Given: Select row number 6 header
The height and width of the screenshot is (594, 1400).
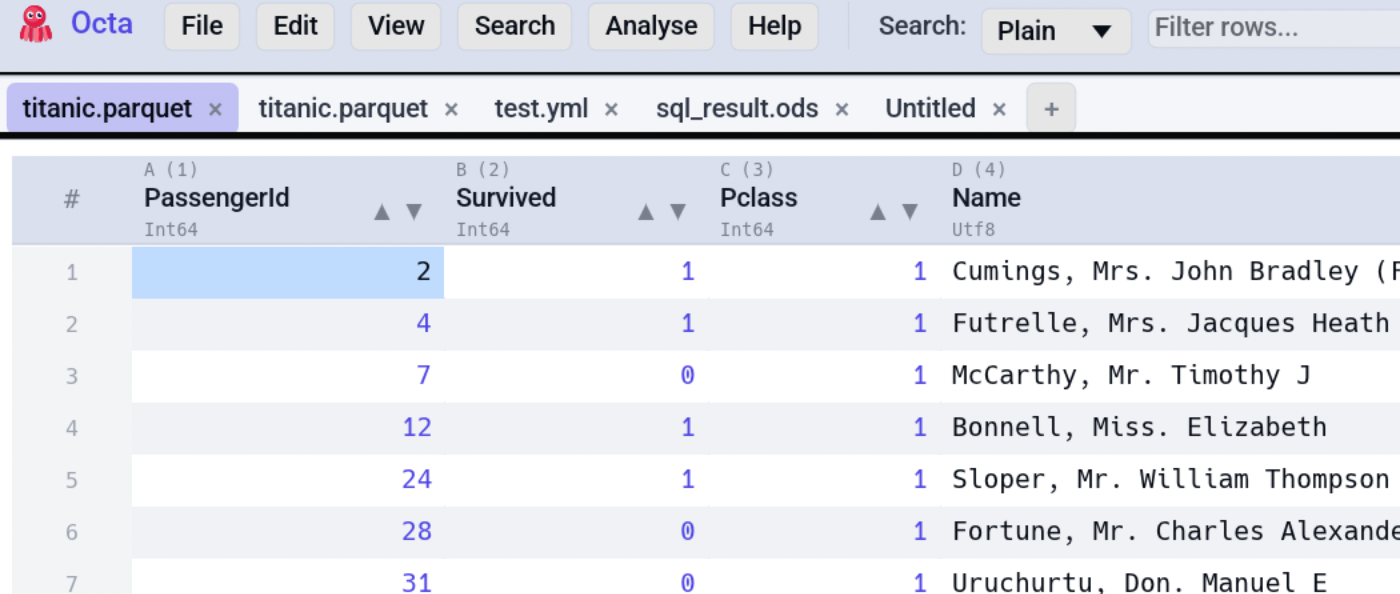Looking at the screenshot, I should point(72,532).
